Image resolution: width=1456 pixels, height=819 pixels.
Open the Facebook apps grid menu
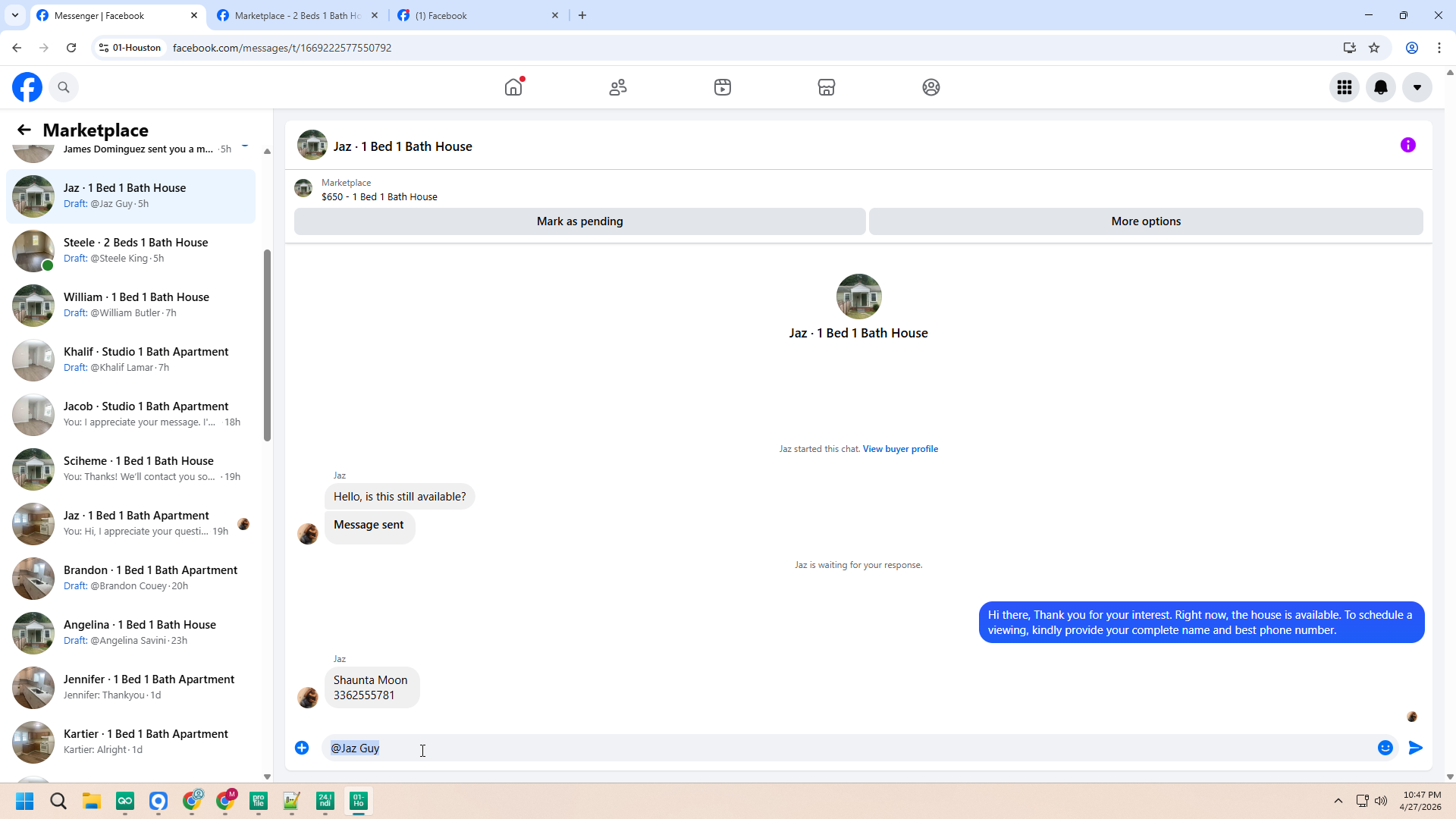pos(1344,87)
